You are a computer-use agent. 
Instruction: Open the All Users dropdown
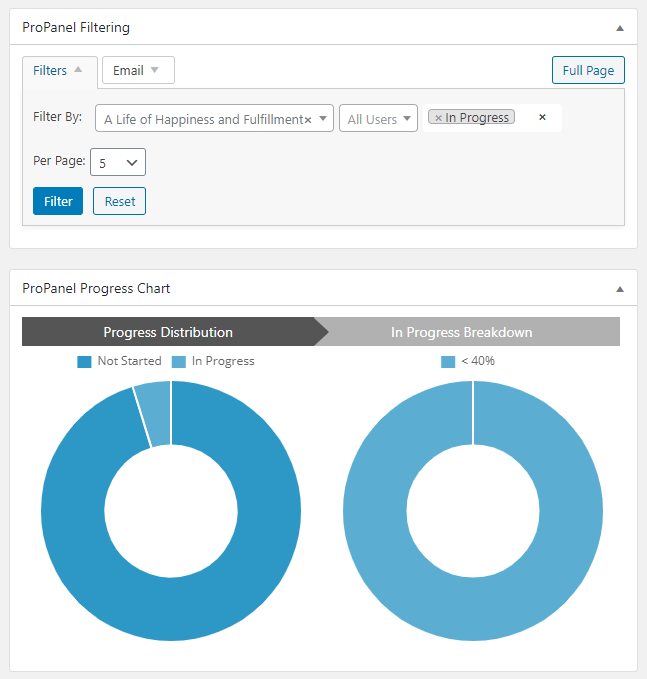coord(378,119)
